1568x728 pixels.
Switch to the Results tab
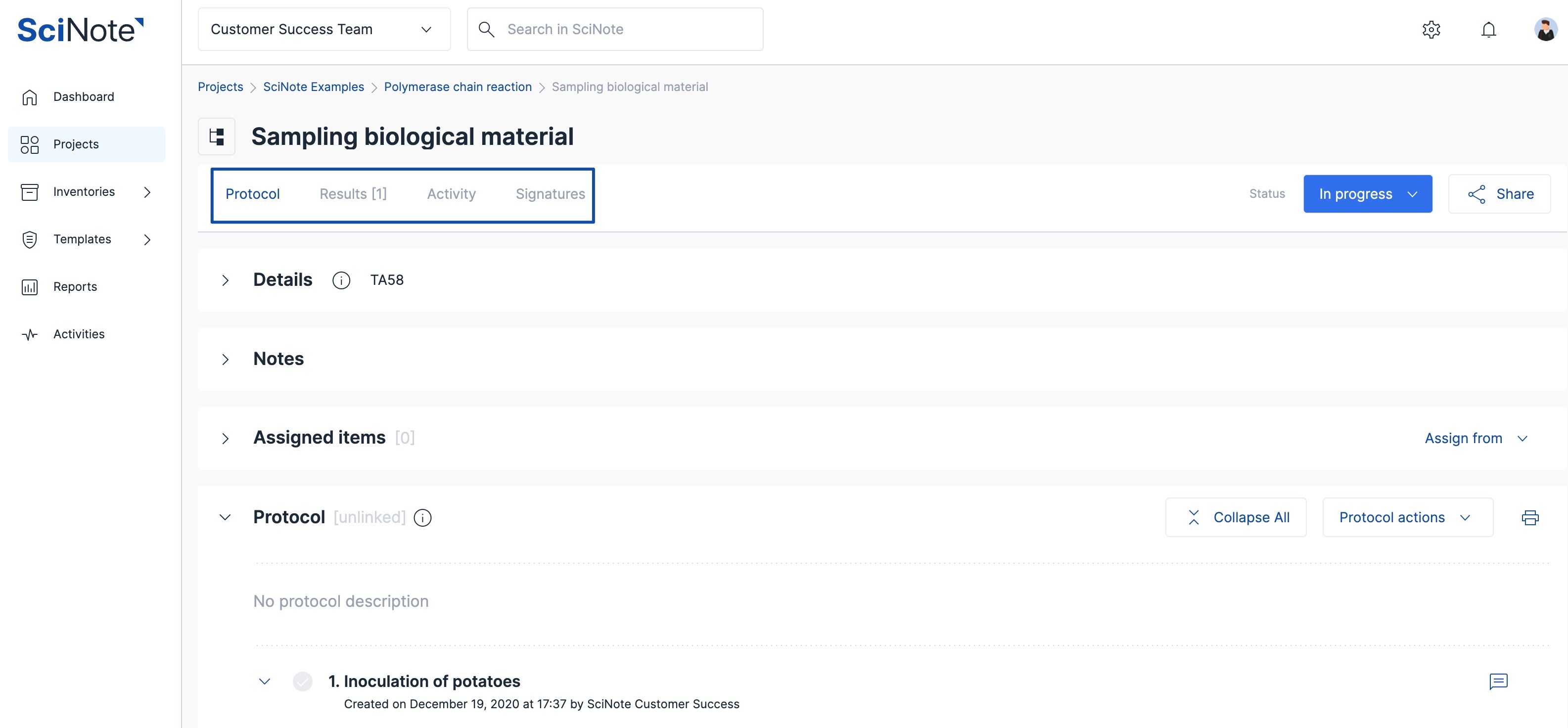[x=353, y=193]
